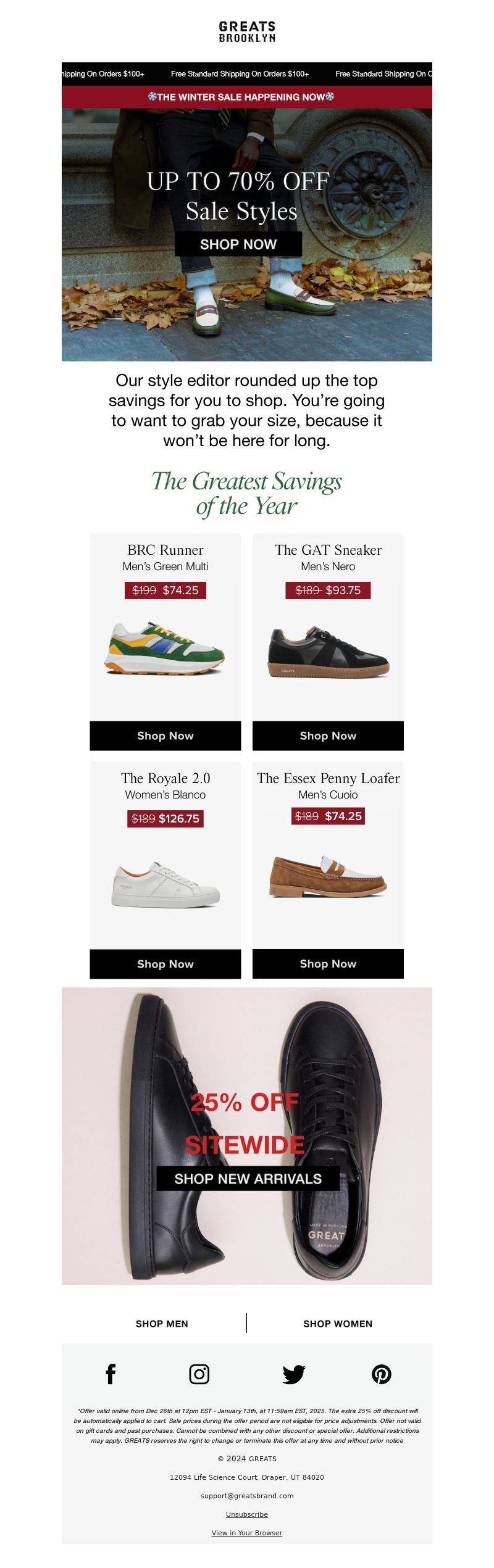494x1568 pixels.
Task: Select the SHOP WOMEN link
Action: 338,1324
